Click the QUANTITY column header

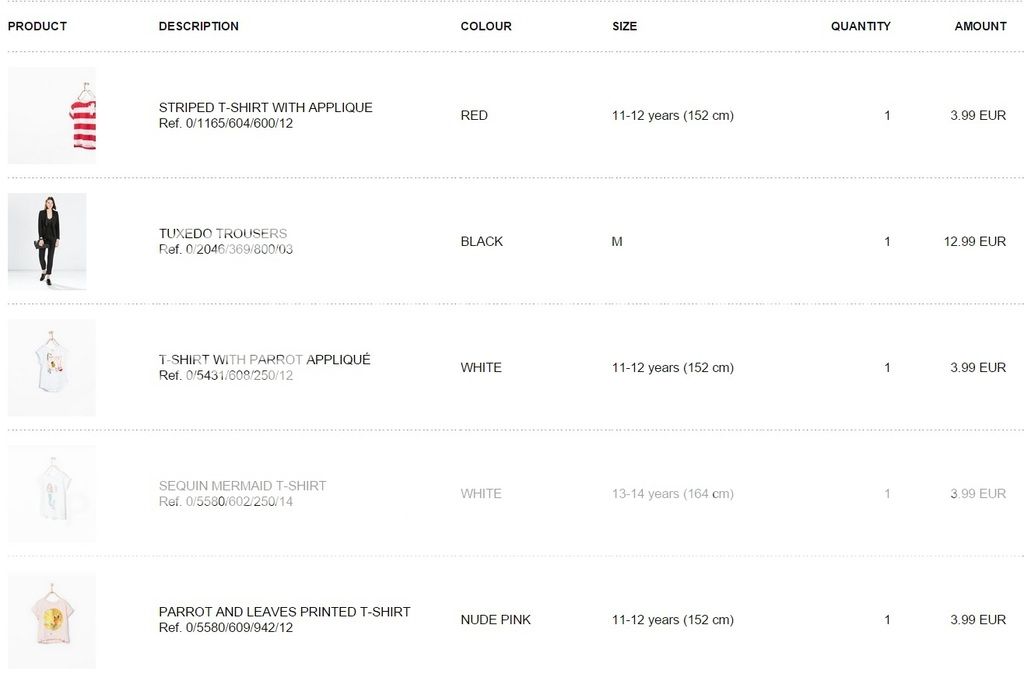[x=860, y=27]
